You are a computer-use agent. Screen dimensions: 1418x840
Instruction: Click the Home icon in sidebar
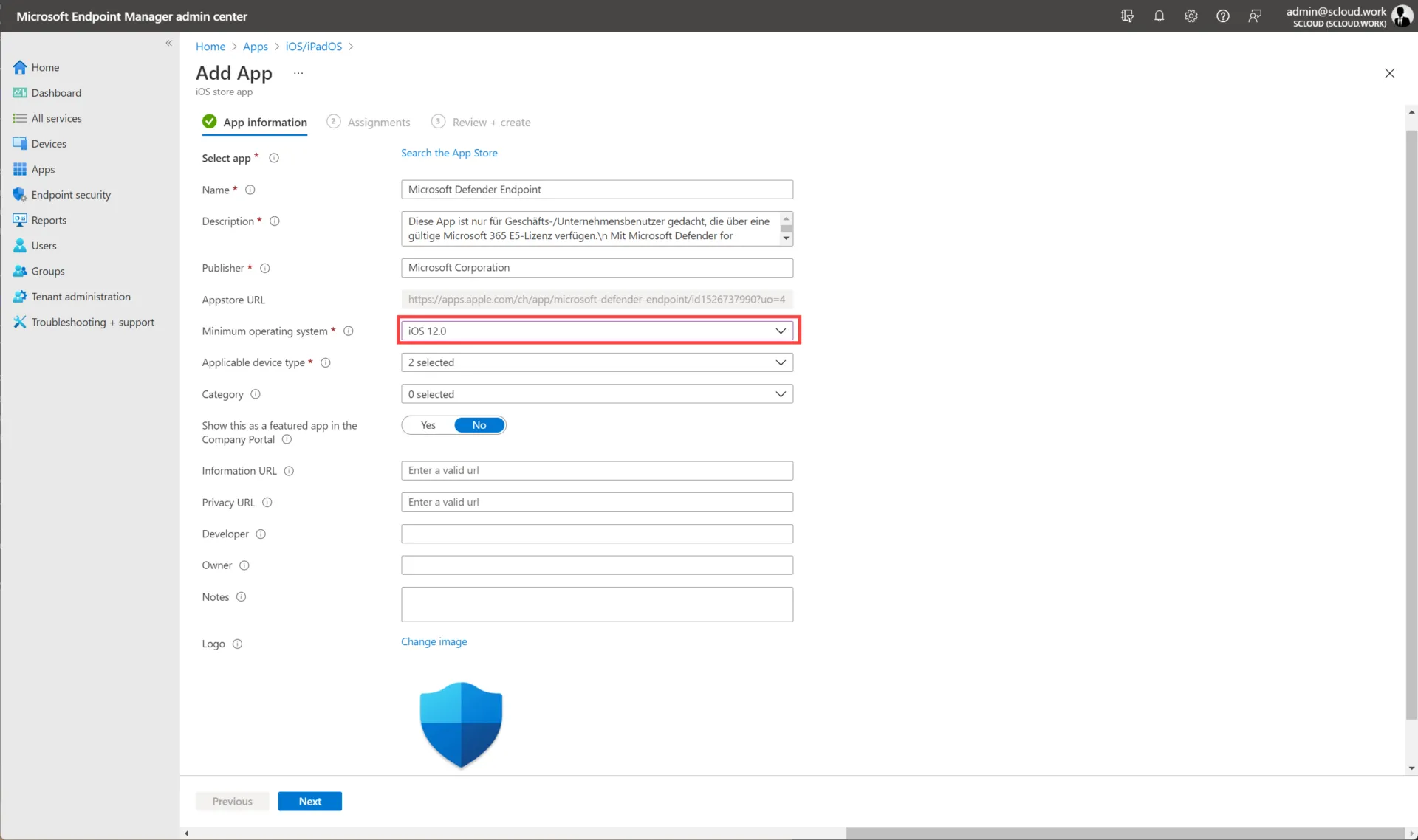pyautogui.click(x=20, y=67)
